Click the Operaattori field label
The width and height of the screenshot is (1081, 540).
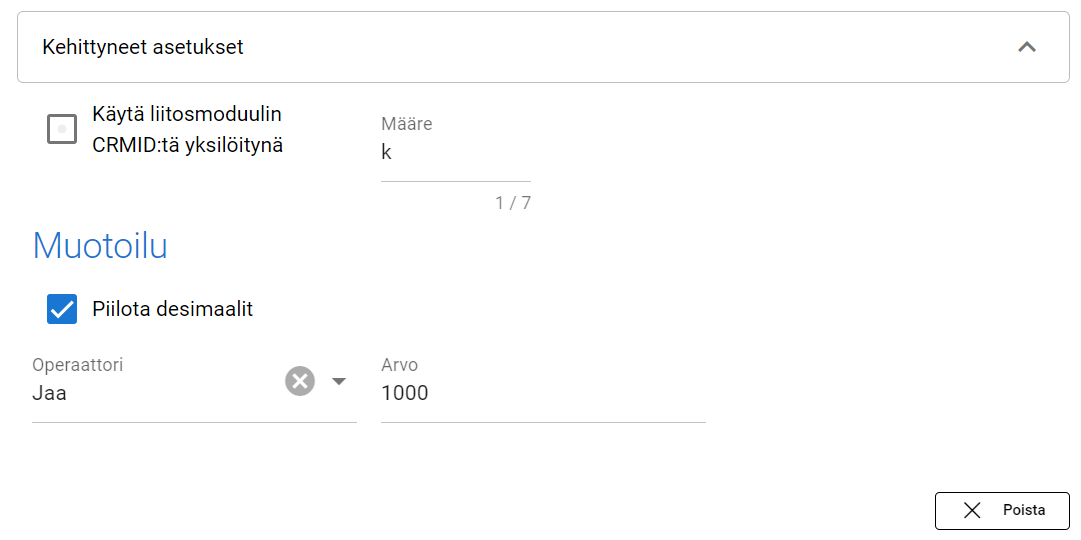(x=77, y=365)
